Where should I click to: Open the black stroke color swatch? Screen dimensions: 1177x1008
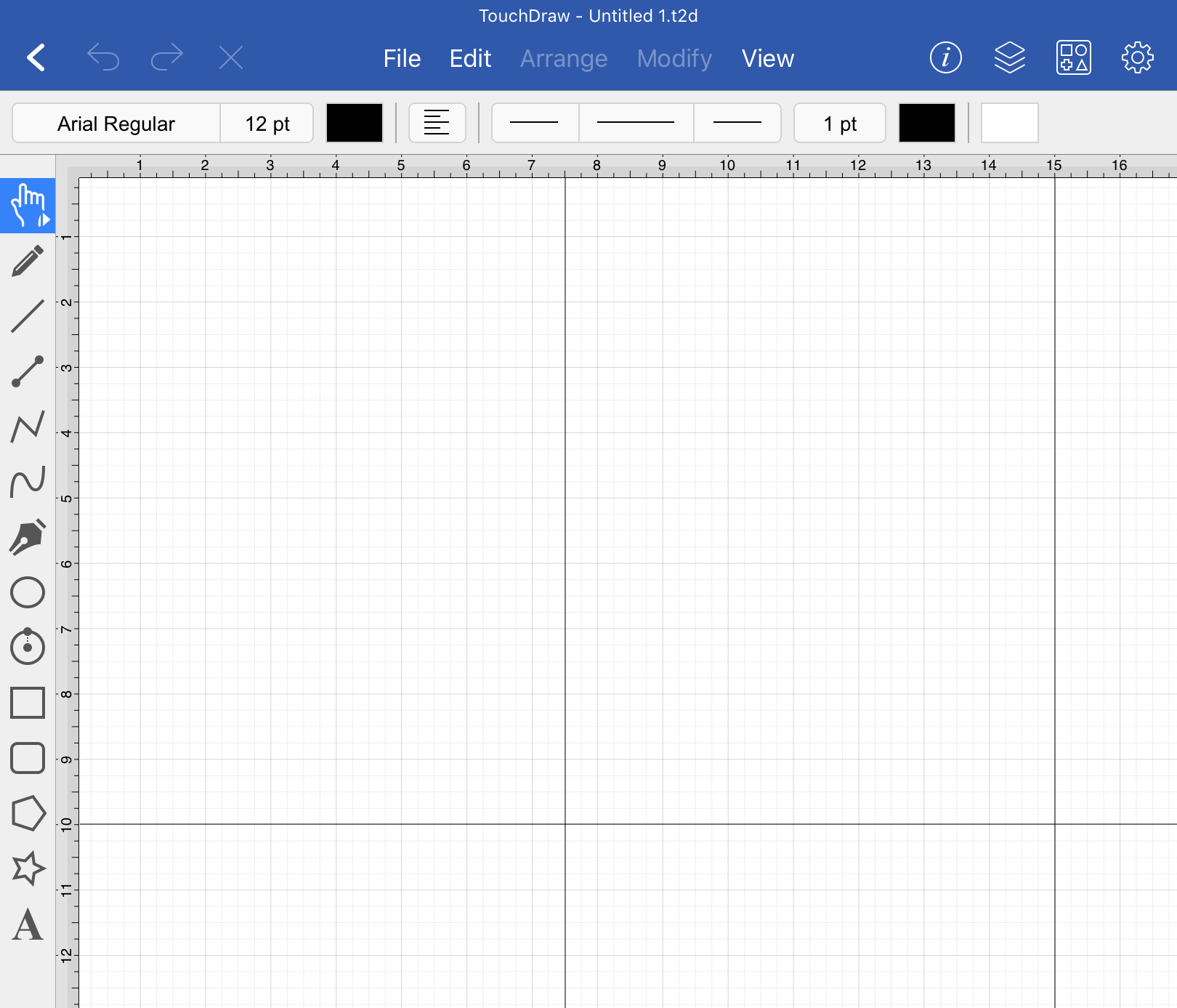pyautogui.click(x=927, y=123)
